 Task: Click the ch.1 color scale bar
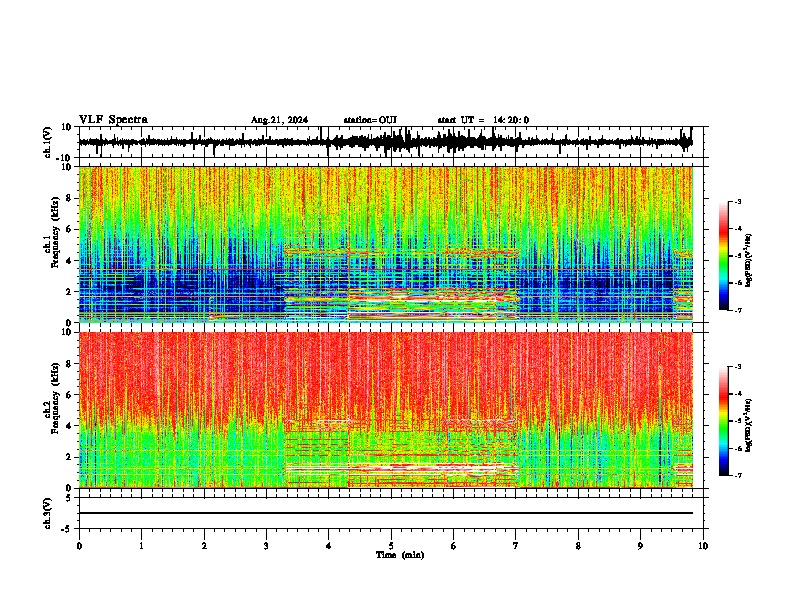tap(723, 256)
